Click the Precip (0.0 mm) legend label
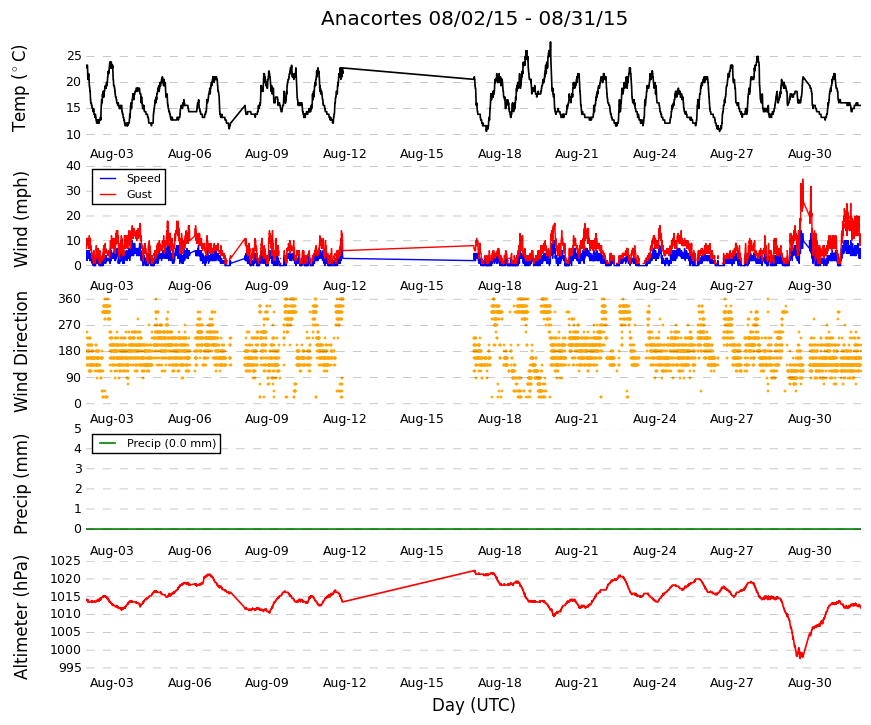The height and width of the screenshot is (725, 871). (171, 443)
